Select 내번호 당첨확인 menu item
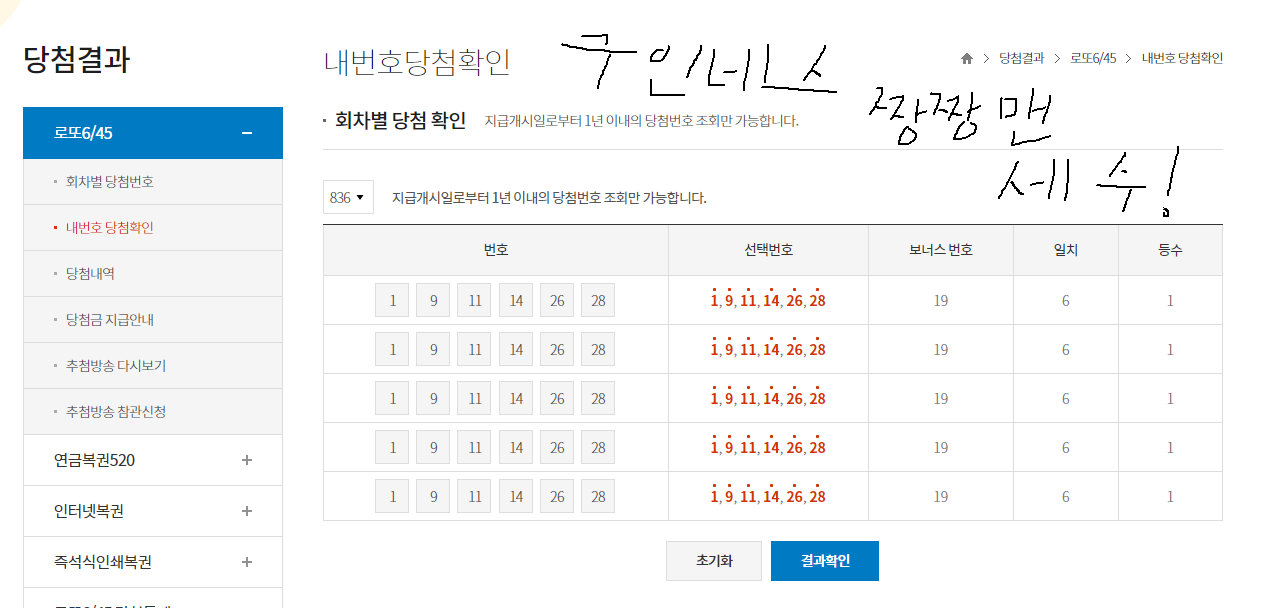 coord(109,228)
